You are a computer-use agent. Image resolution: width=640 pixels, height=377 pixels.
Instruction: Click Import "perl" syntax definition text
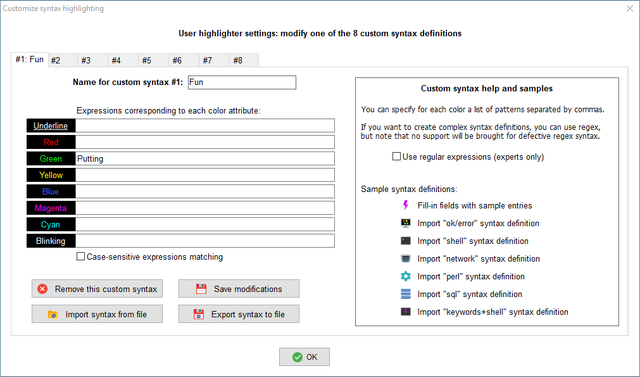pyautogui.click(x=471, y=277)
